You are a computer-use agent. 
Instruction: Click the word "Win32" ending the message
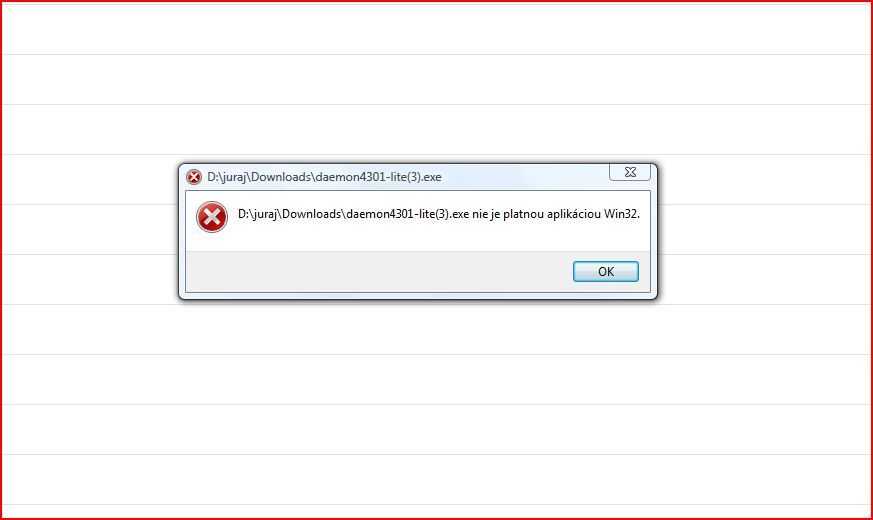click(621, 214)
